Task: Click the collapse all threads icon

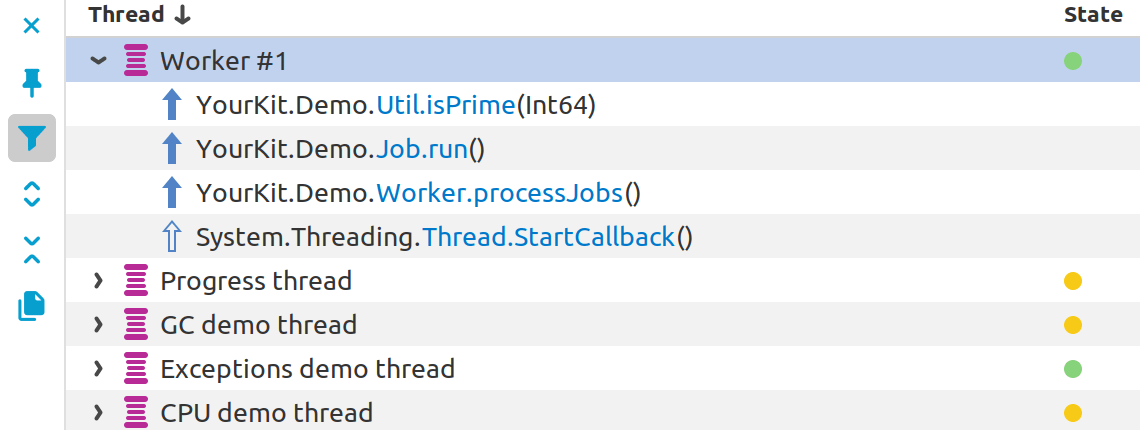Action: pos(31,249)
